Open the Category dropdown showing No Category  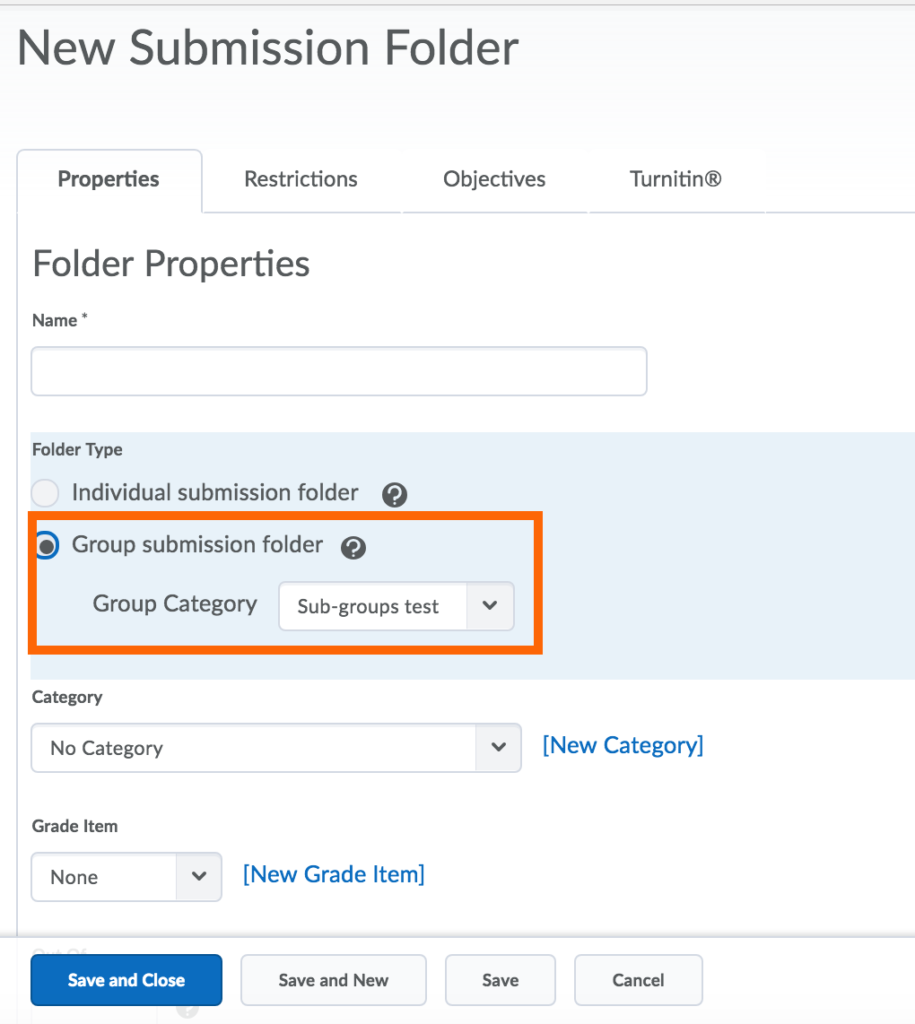tap(498, 748)
